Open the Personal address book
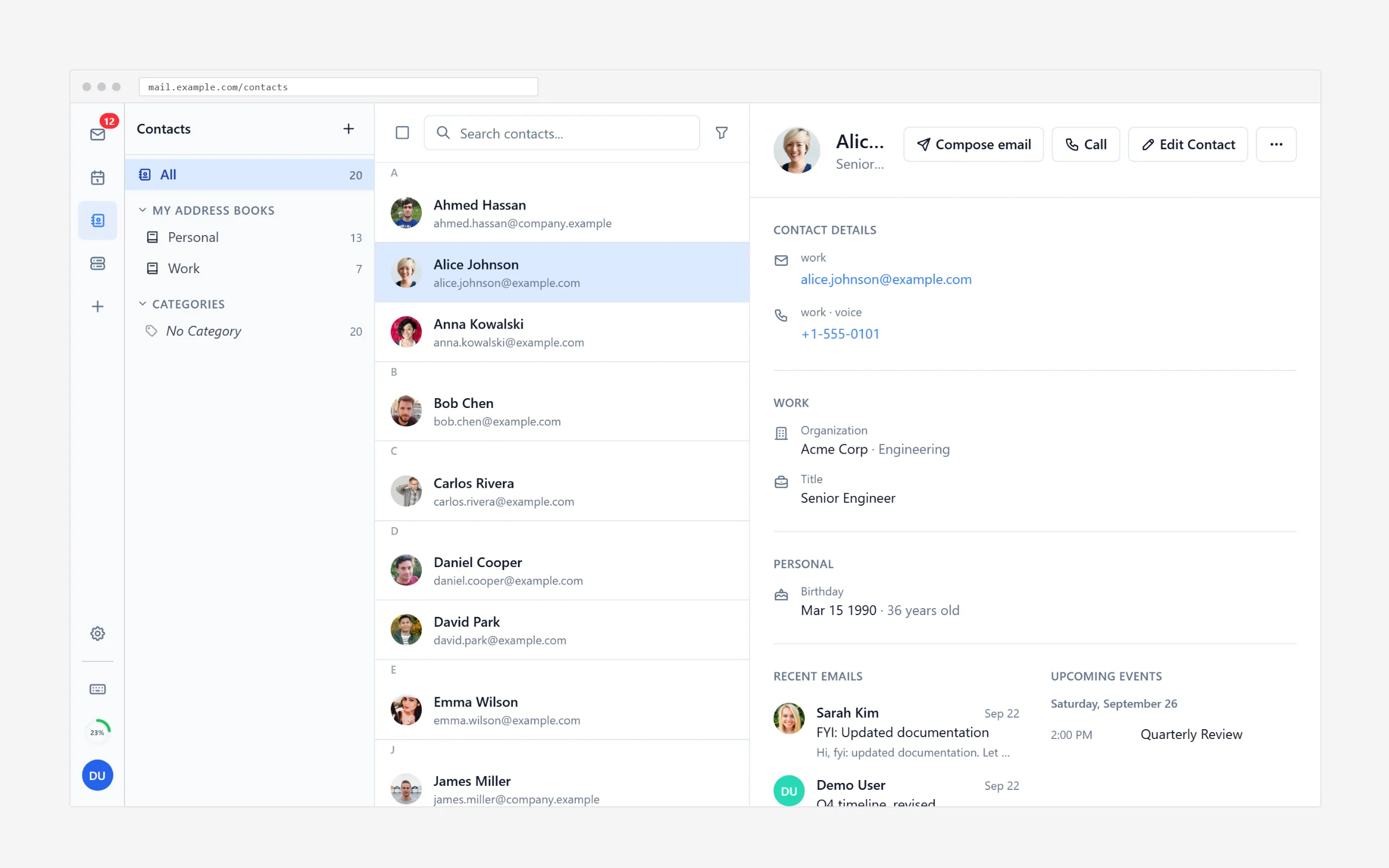Viewport: 1389px width, 868px height. [x=250, y=237]
